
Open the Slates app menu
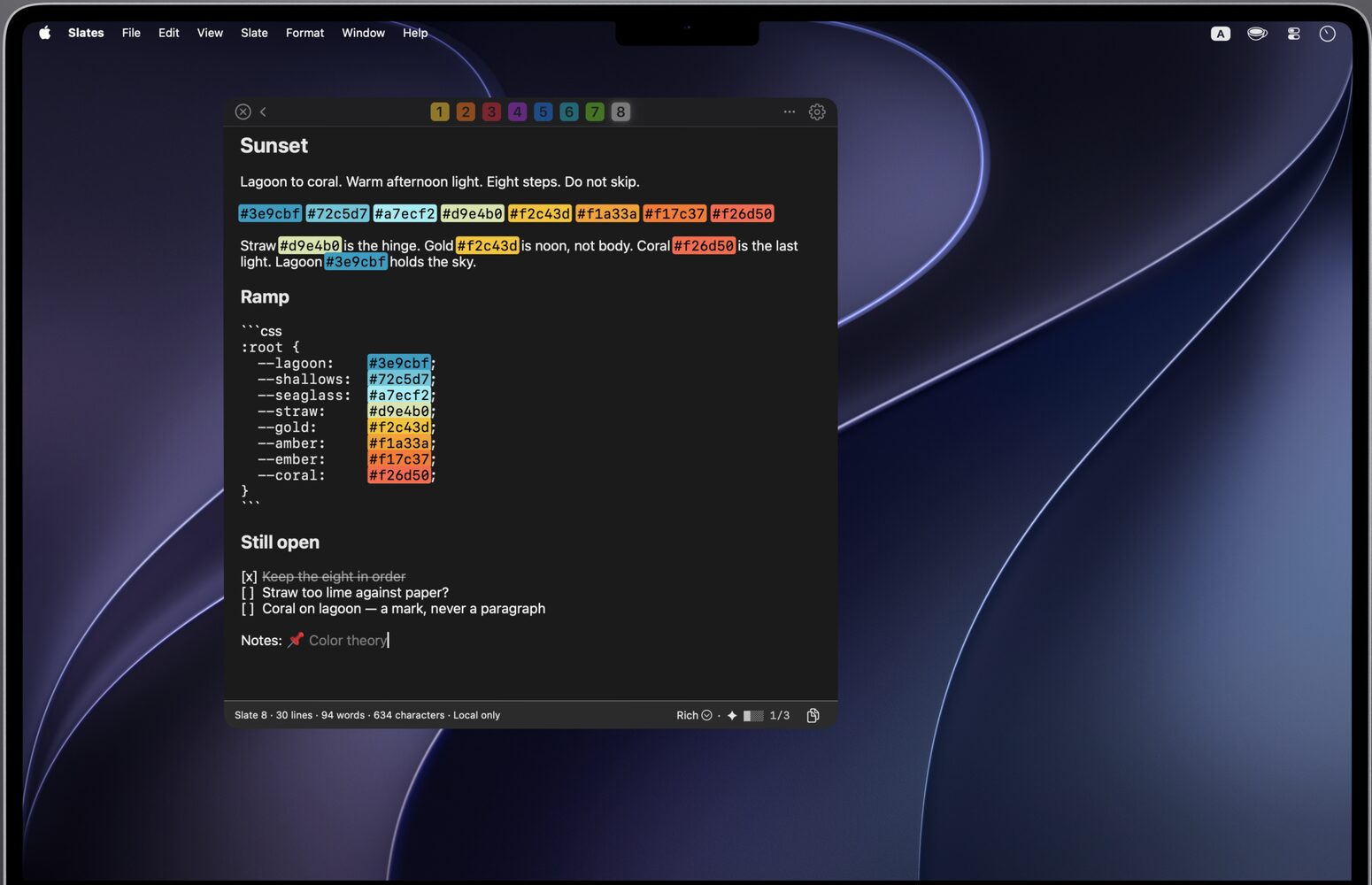coord(86,33)
